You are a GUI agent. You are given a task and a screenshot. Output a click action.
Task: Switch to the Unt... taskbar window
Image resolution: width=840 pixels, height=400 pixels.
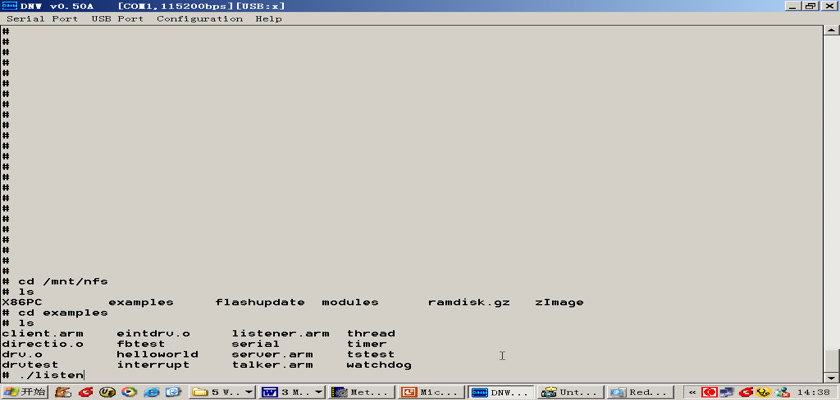pos(569,392)
